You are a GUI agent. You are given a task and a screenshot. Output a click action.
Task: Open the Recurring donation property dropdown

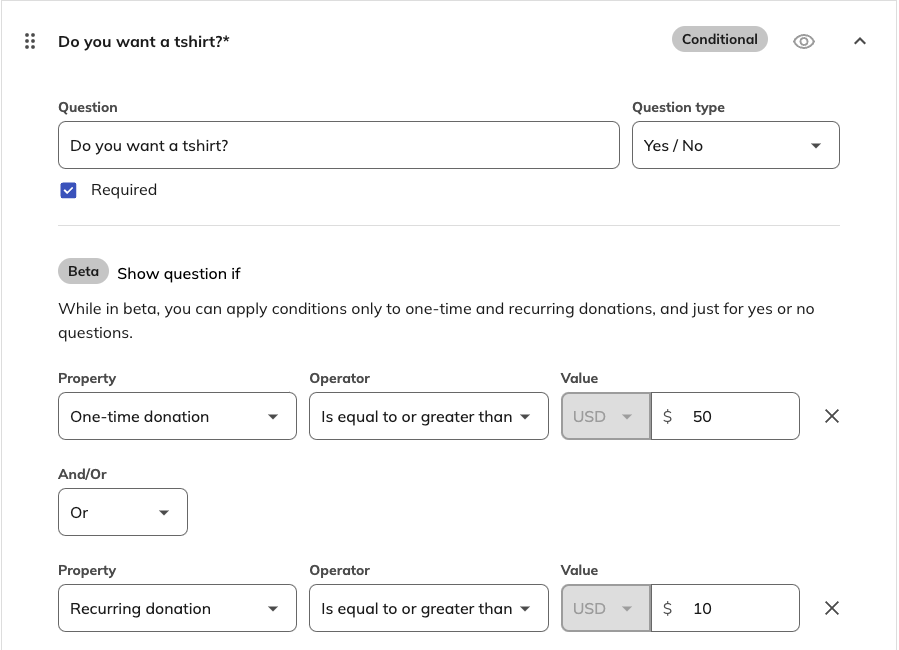coord(177,608)
